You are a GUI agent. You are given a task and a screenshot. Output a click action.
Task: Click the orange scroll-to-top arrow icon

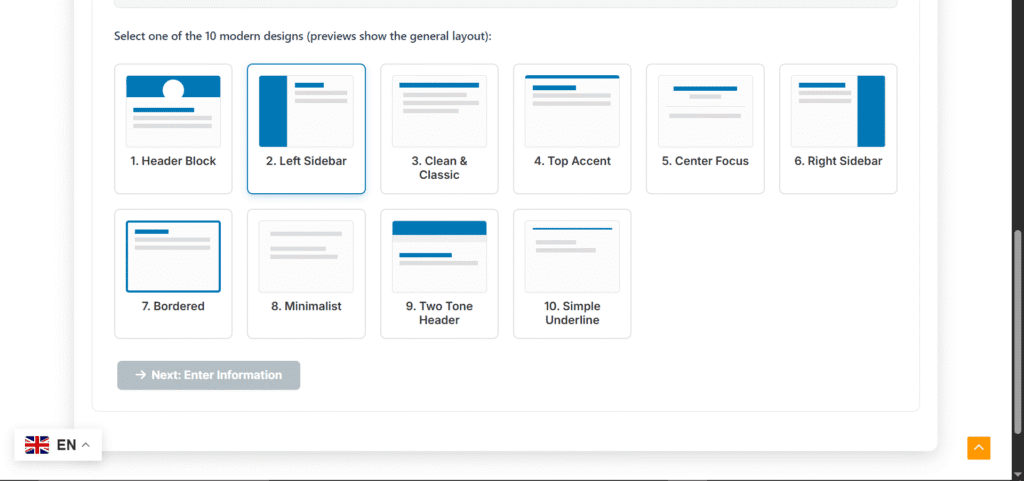(978, 448)
